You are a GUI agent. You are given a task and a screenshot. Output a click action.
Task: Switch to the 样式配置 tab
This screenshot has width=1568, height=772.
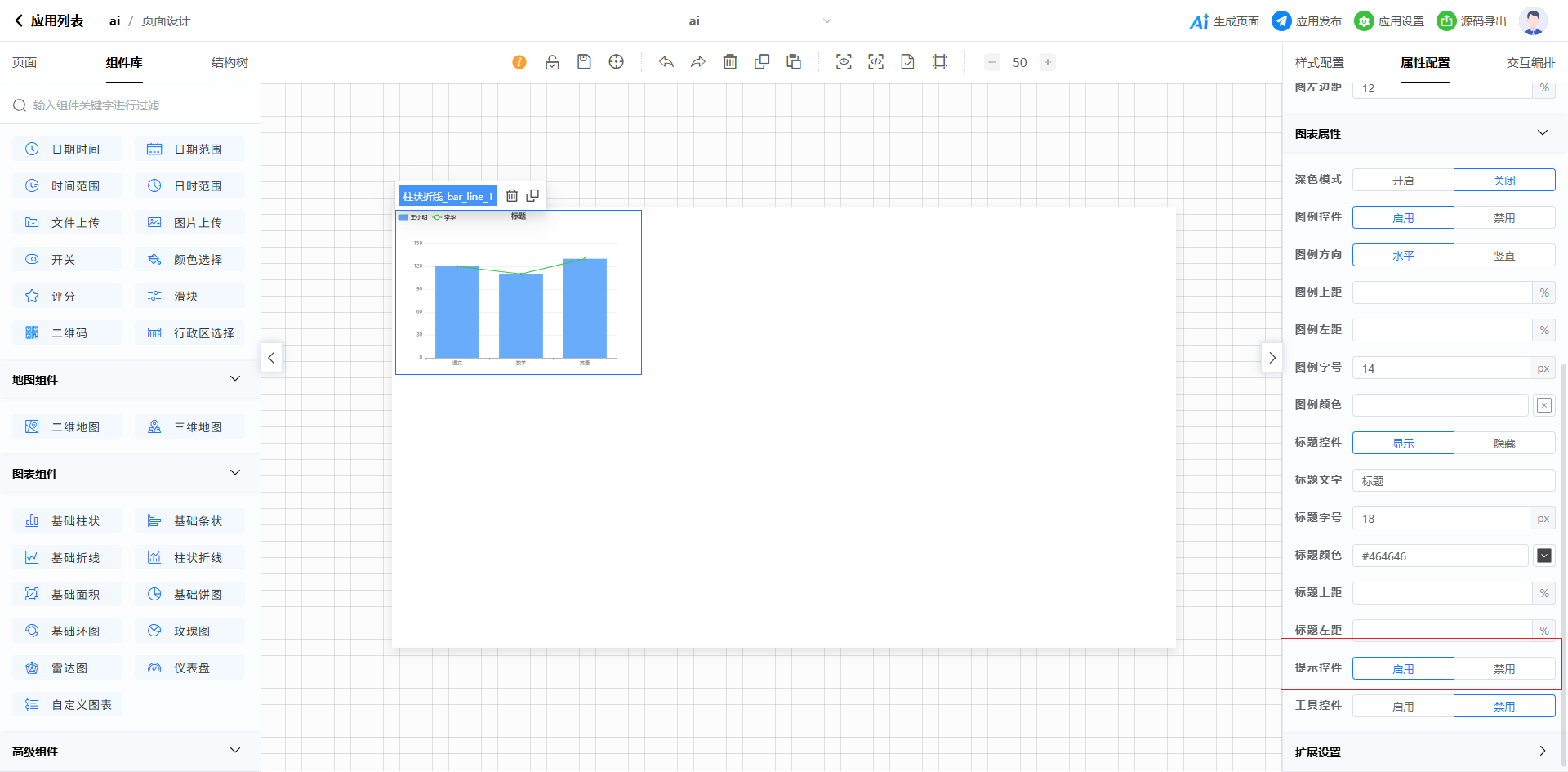pos(1319,63)
